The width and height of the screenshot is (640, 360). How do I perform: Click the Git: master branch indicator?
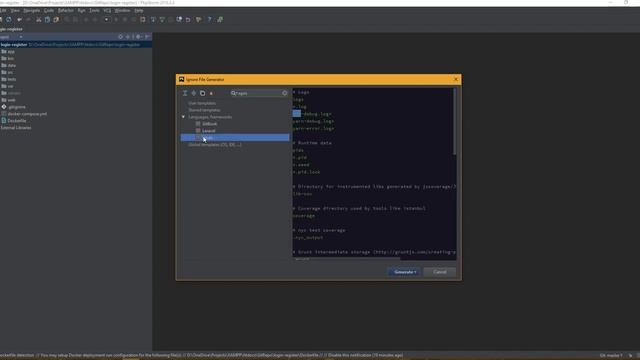611,356
